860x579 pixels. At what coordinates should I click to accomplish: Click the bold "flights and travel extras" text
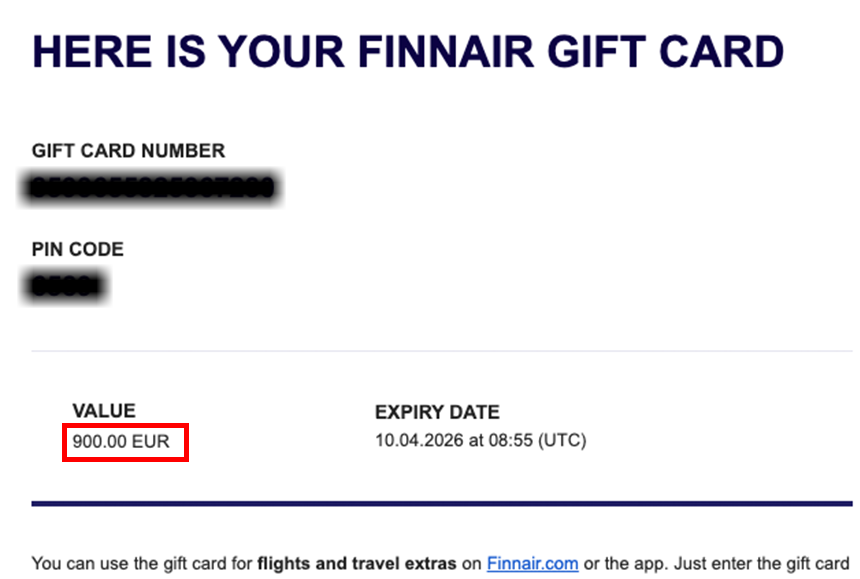click(x=356, y=564)
